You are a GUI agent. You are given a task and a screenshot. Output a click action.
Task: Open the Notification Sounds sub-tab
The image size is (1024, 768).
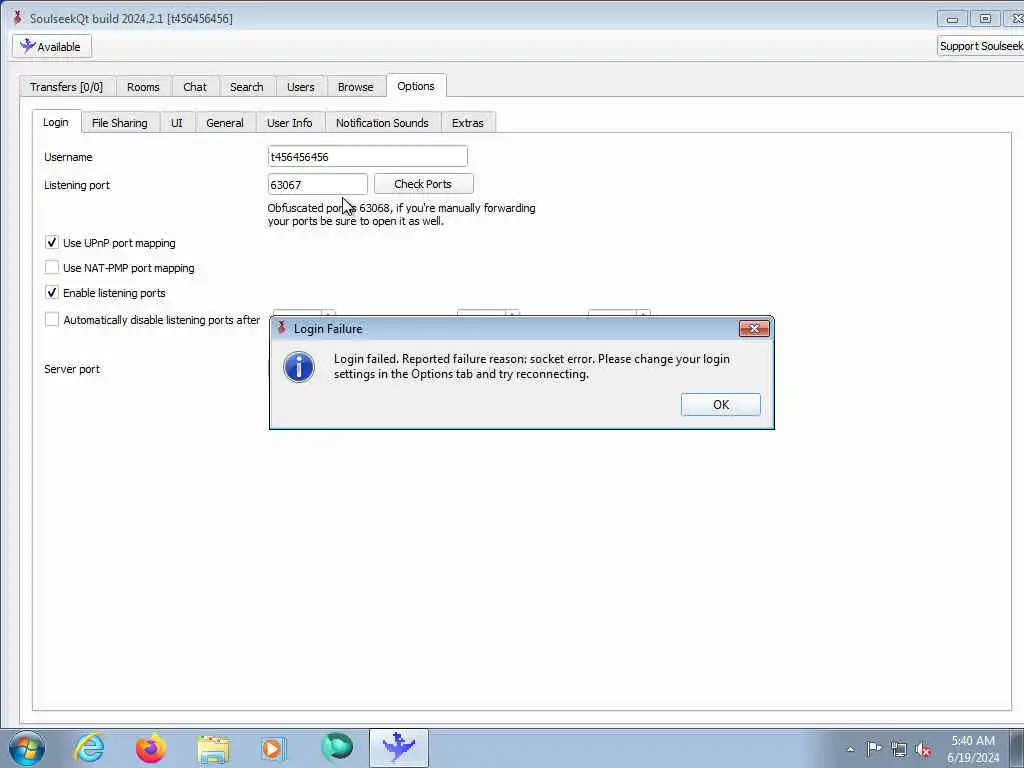[382, 123]
